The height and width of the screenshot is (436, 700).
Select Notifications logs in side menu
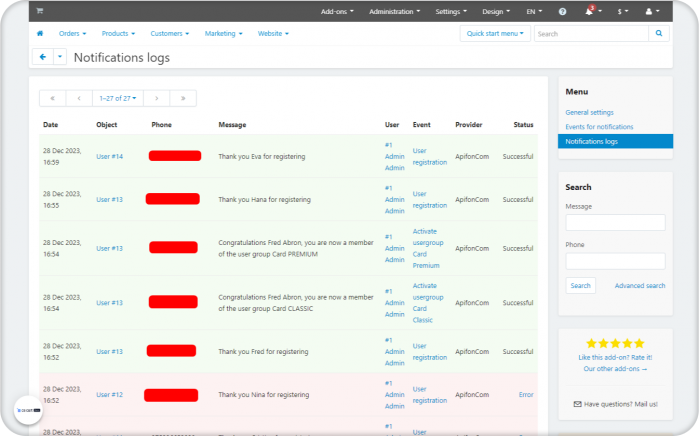tap(615, 141)
